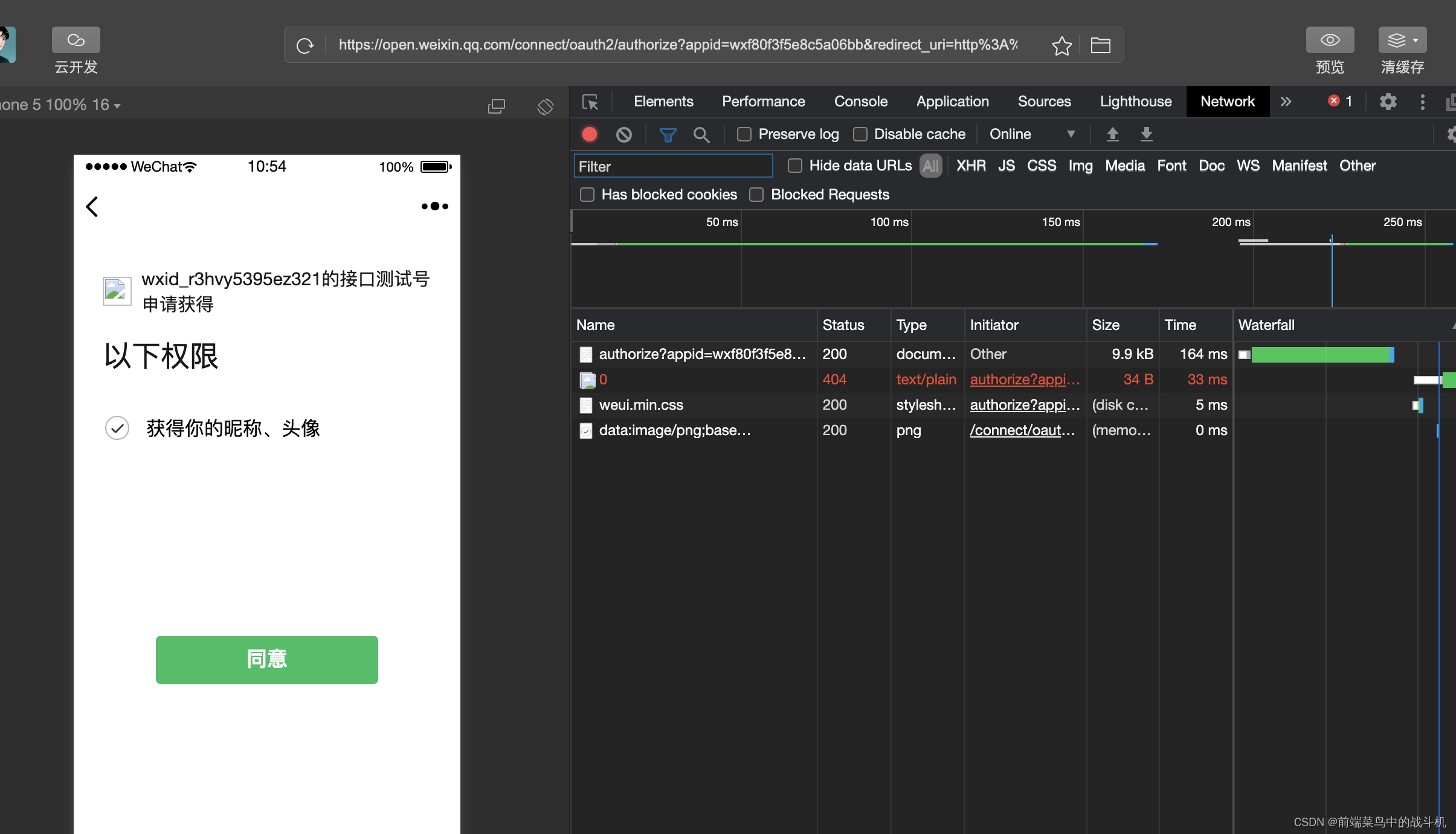The width and height of the screenshot is (1456, 834).
Task: Filter requests by XHR type
Action: tap(971, 166)
